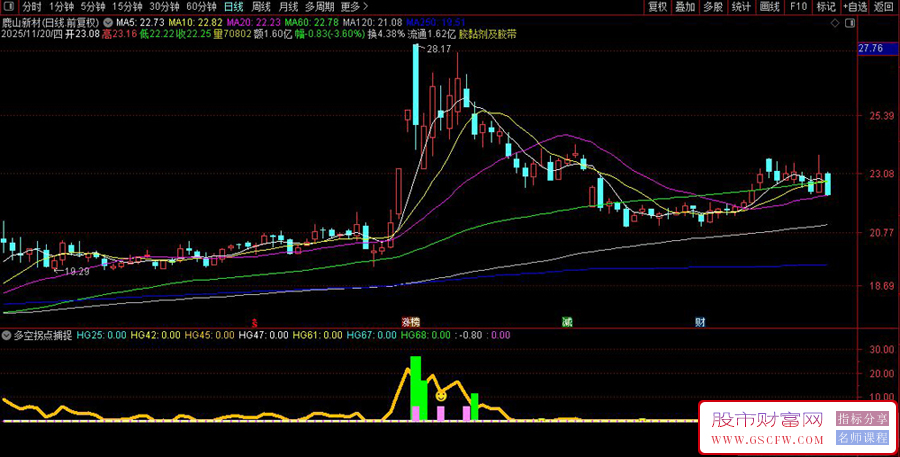900x457 pixels.
Task: Toggle 复权 price adjustment
Action: click(657, 6)
